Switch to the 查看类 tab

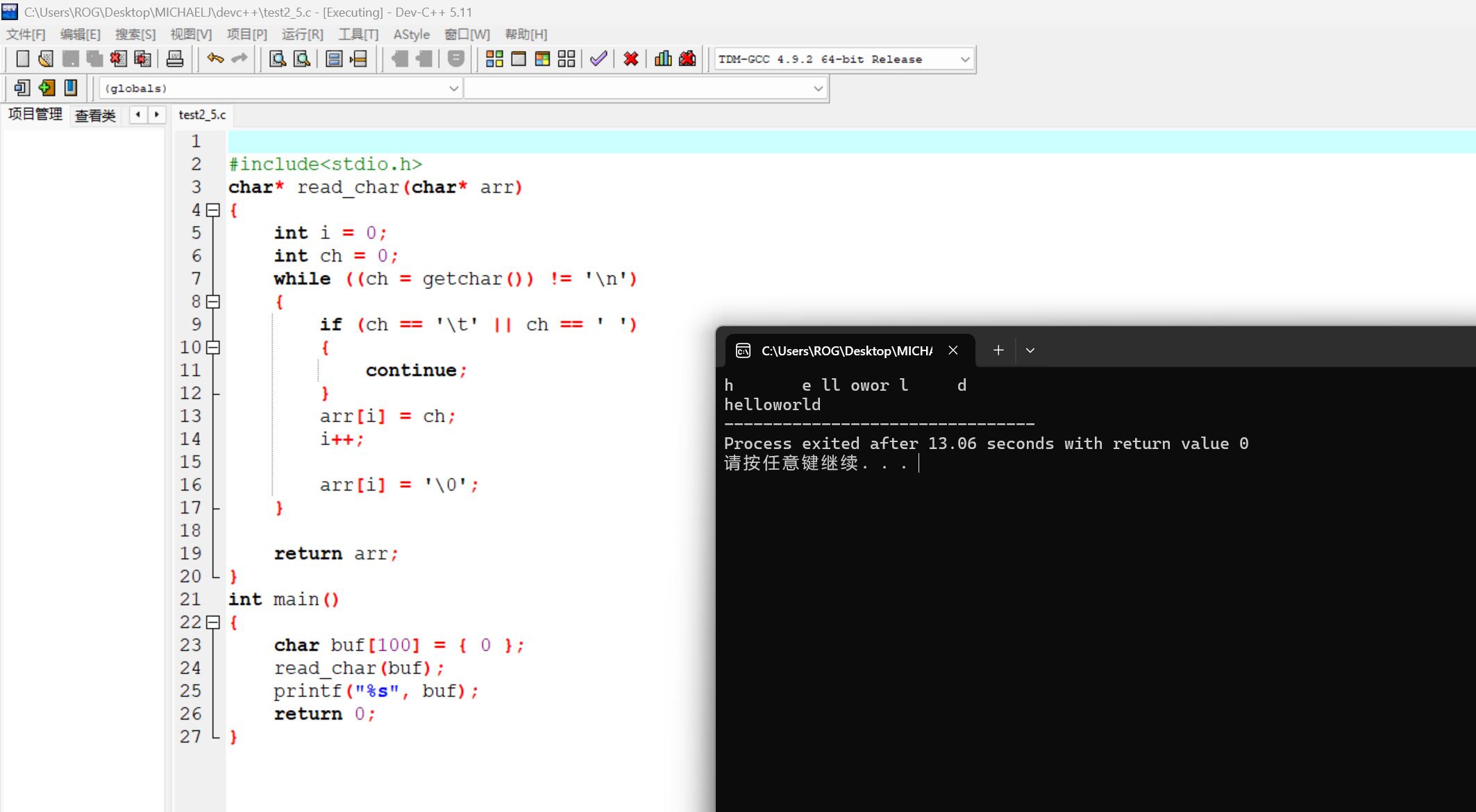[x=95, y=115]
